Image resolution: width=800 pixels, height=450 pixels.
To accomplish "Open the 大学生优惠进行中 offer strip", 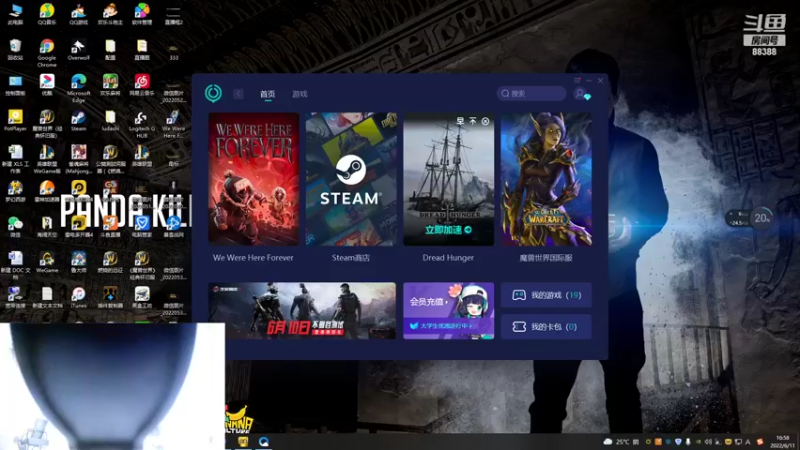I will (442, 326).
